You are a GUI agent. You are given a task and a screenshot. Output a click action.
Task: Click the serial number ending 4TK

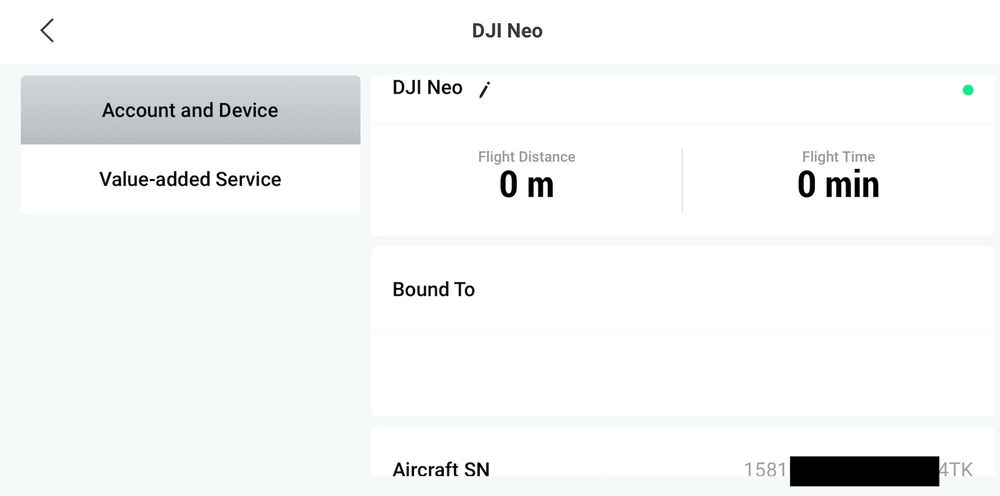pos(955,470)
